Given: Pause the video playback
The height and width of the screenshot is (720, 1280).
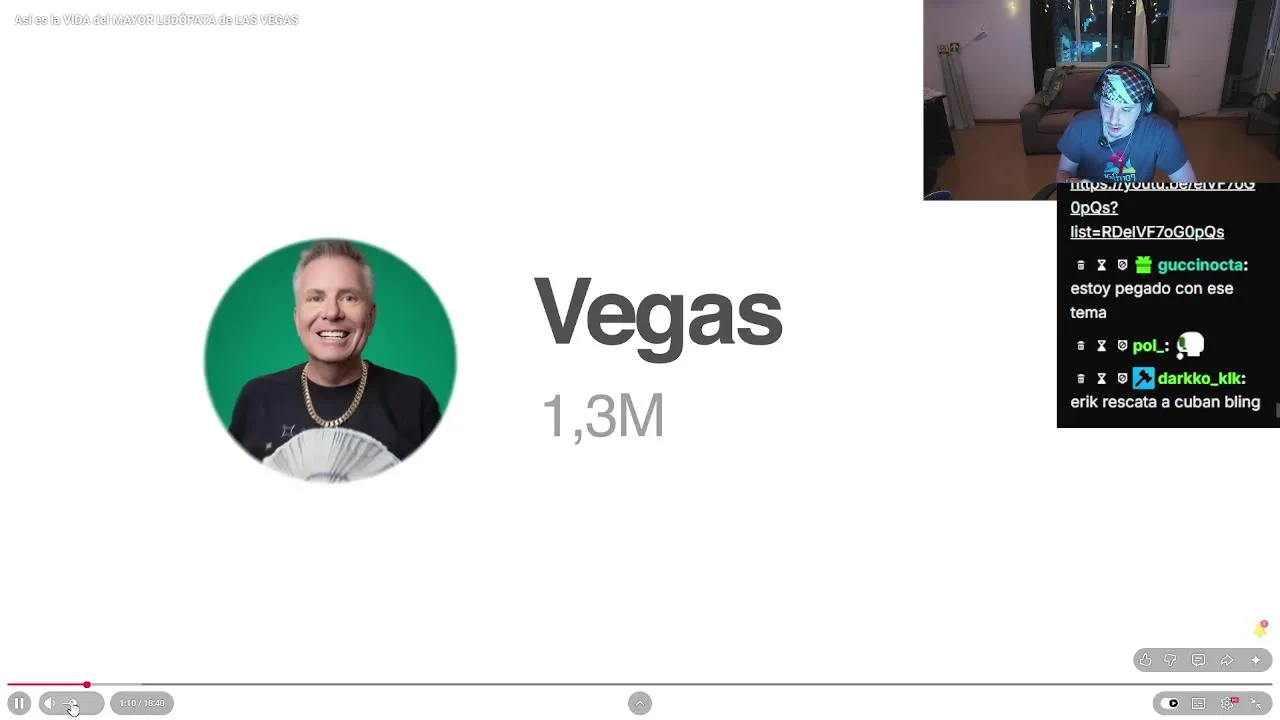Looking at the screenshot, I should pos(19,703).
